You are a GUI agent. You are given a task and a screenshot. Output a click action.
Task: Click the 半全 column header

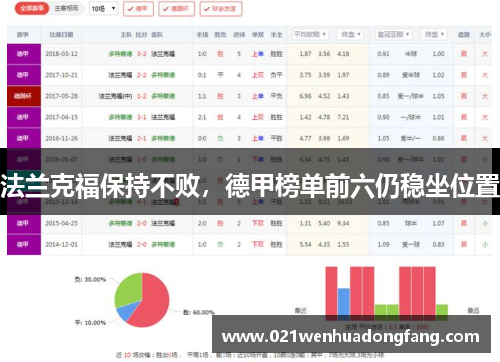[276, 35]
